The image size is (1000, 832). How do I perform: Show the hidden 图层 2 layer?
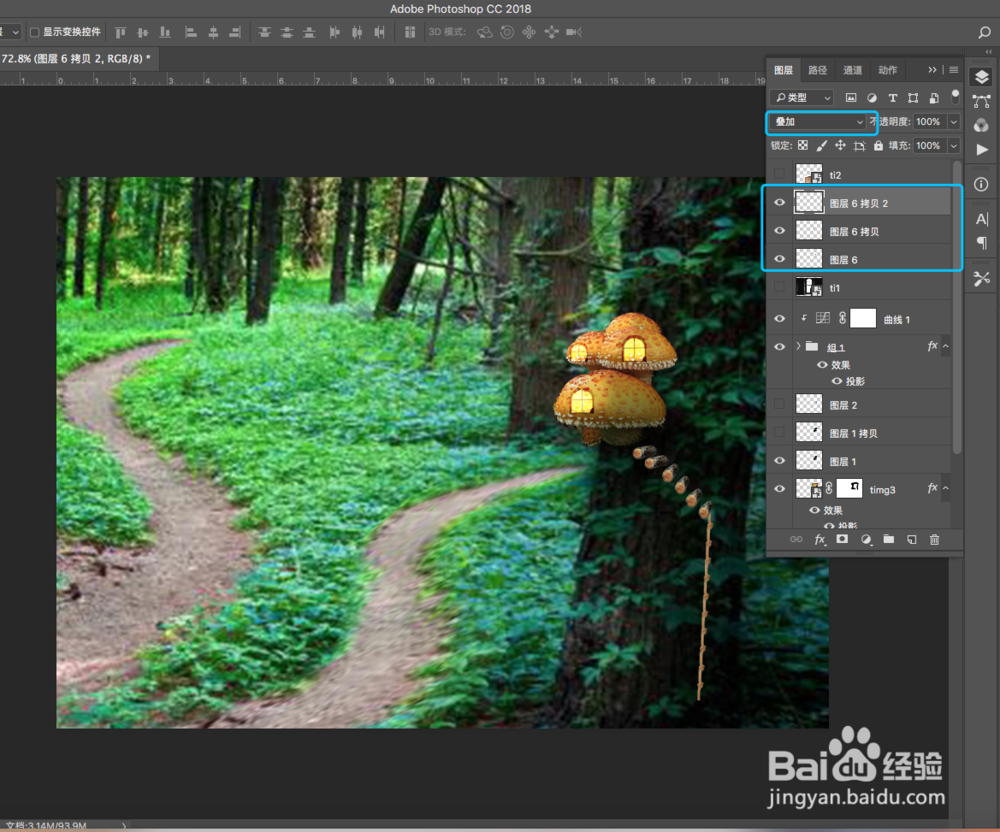(x=779, y=404)
